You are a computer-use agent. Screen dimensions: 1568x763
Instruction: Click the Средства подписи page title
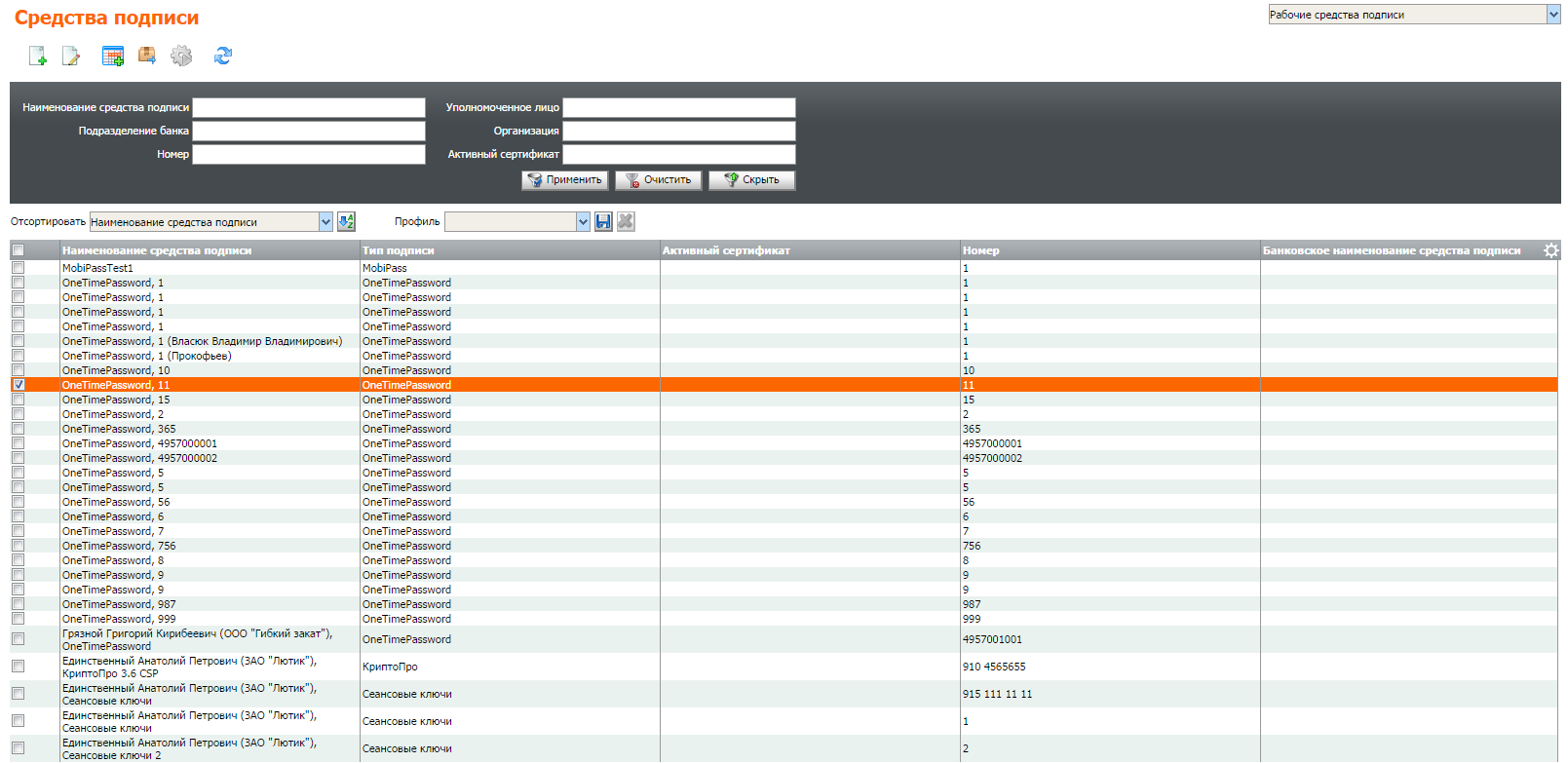pos(106,18)
